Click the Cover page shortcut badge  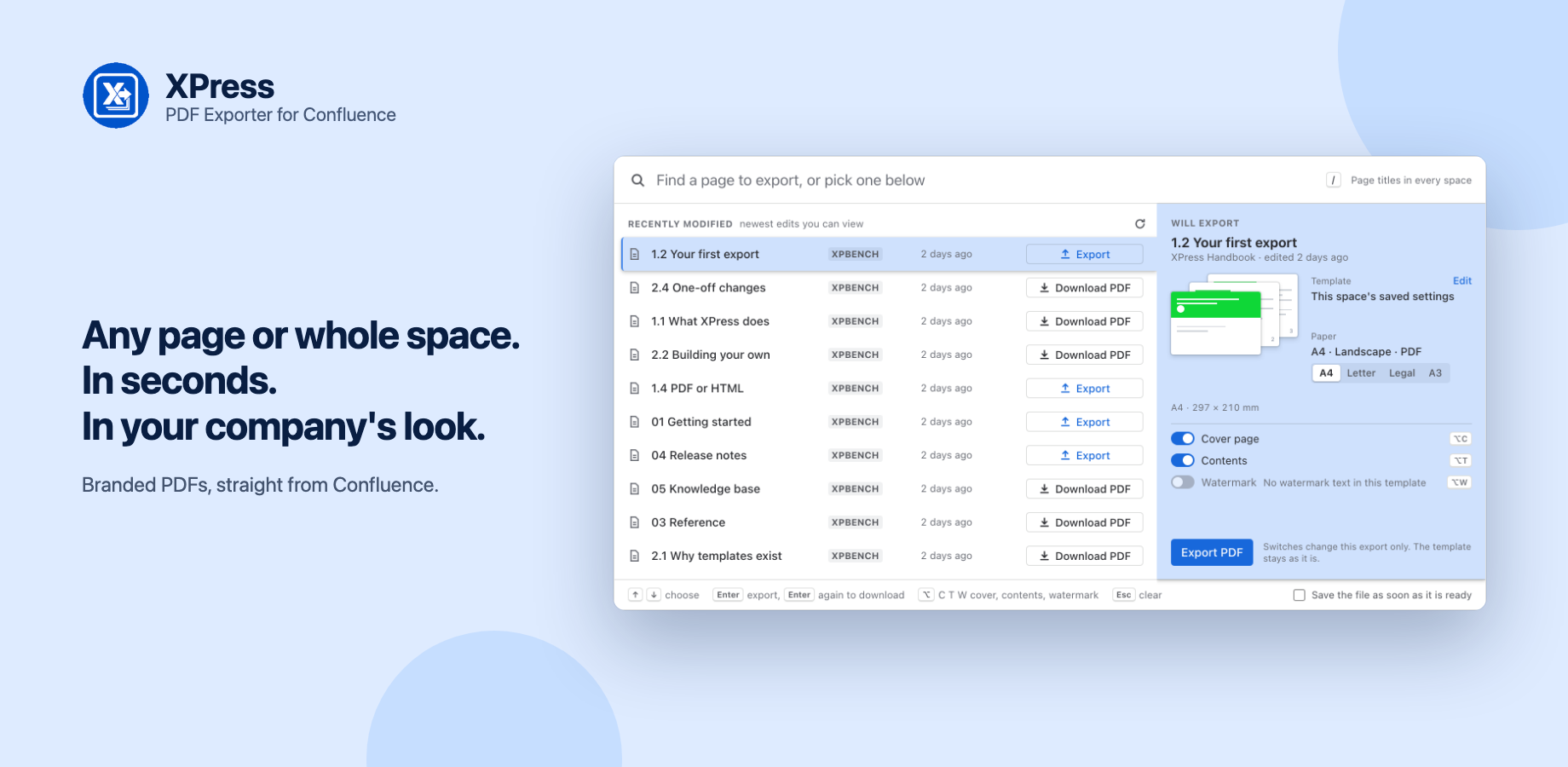point(1461,439)
